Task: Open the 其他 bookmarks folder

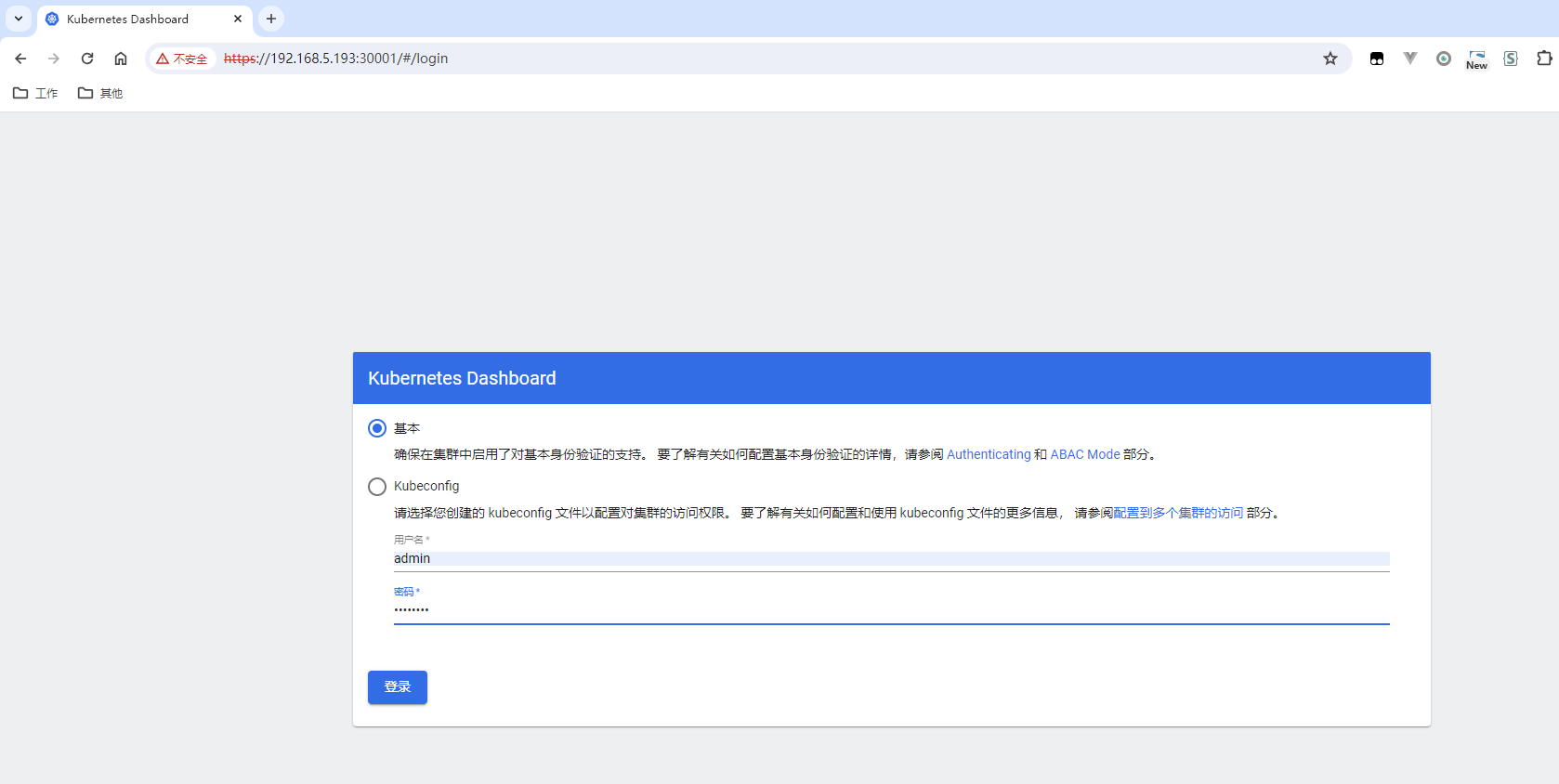Action: pyautogui.click(x=100, y=93)
